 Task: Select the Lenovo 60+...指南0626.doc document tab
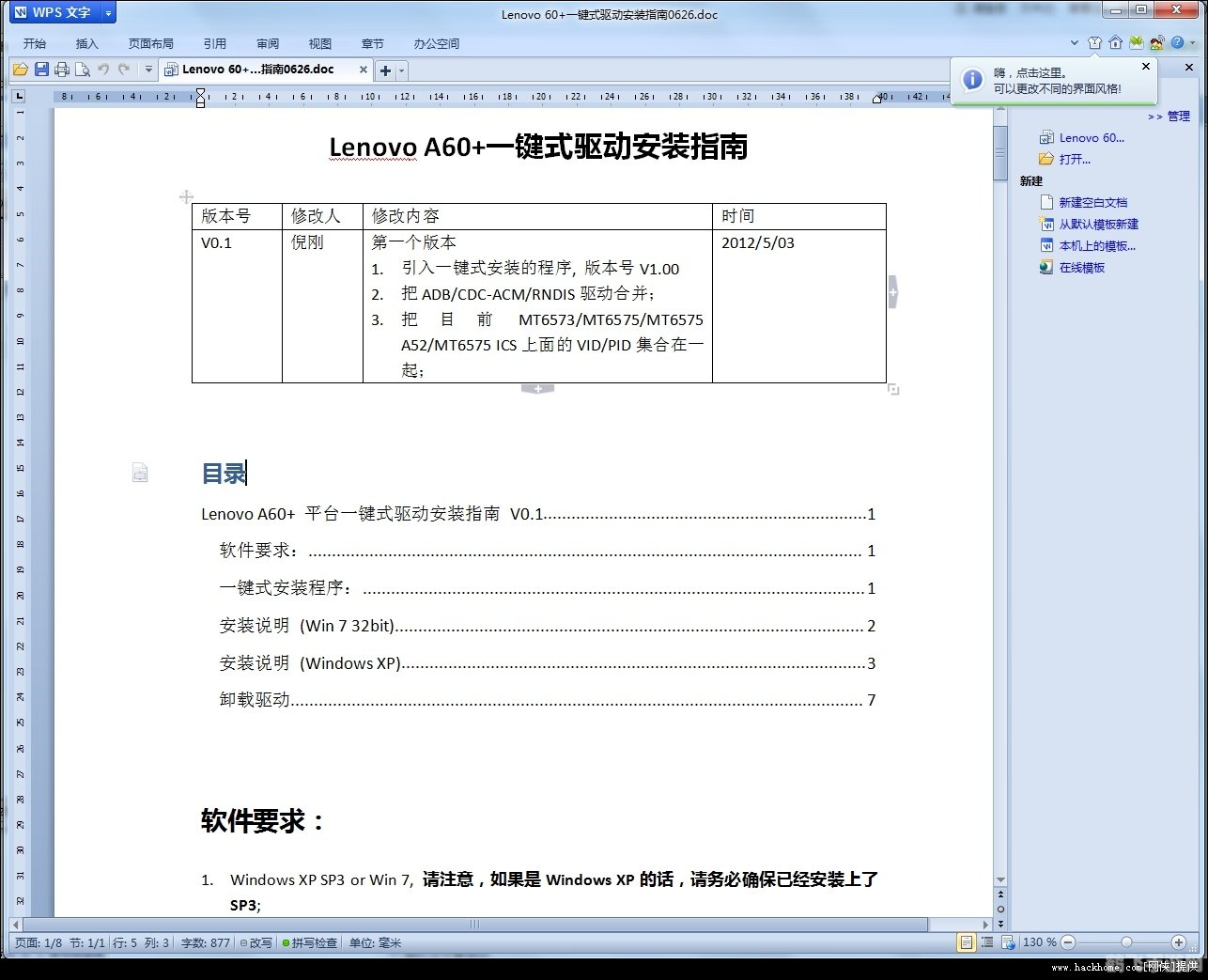[257, 70]
